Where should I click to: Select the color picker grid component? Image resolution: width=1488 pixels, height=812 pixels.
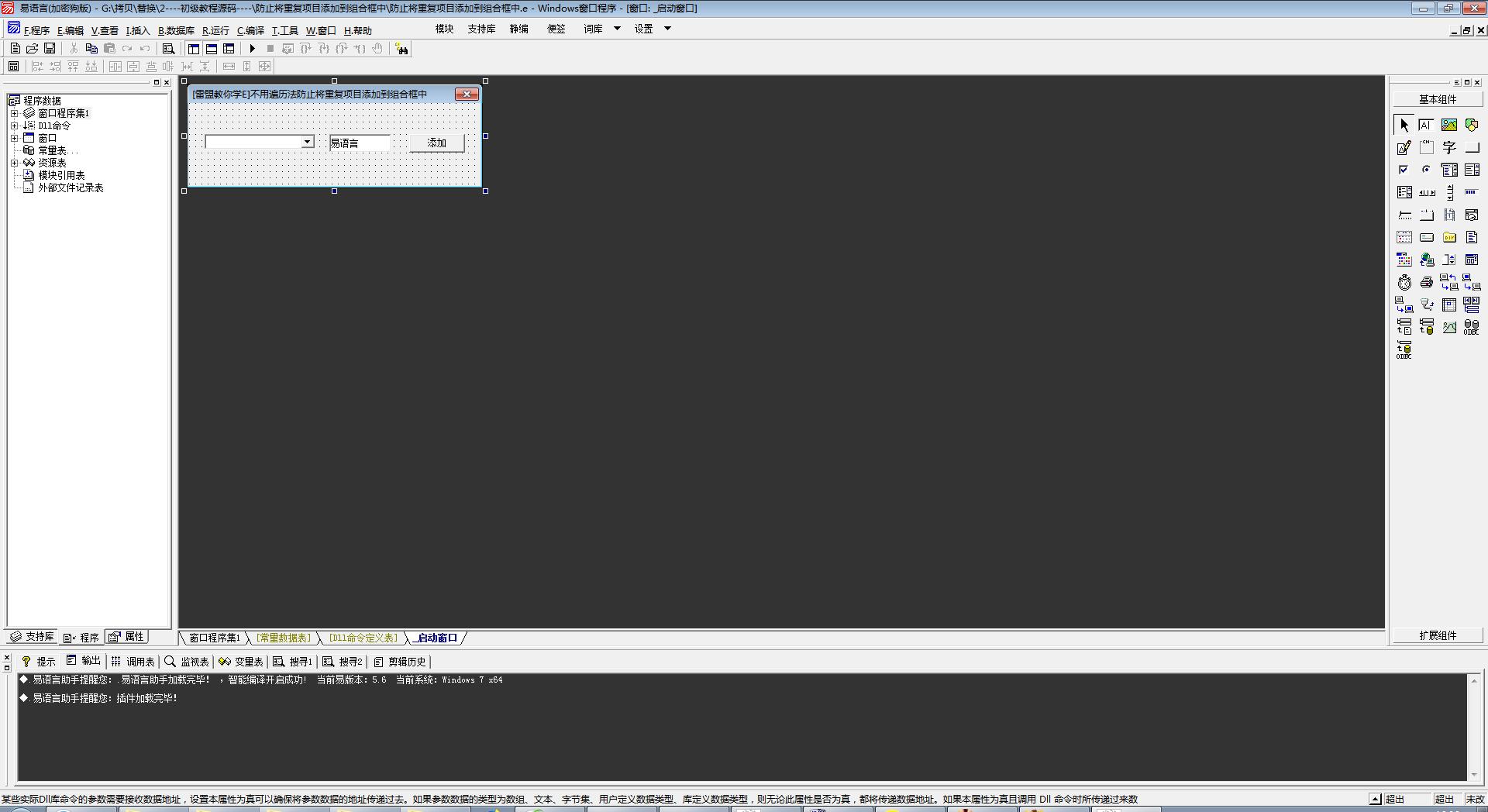coord(1404,260)
